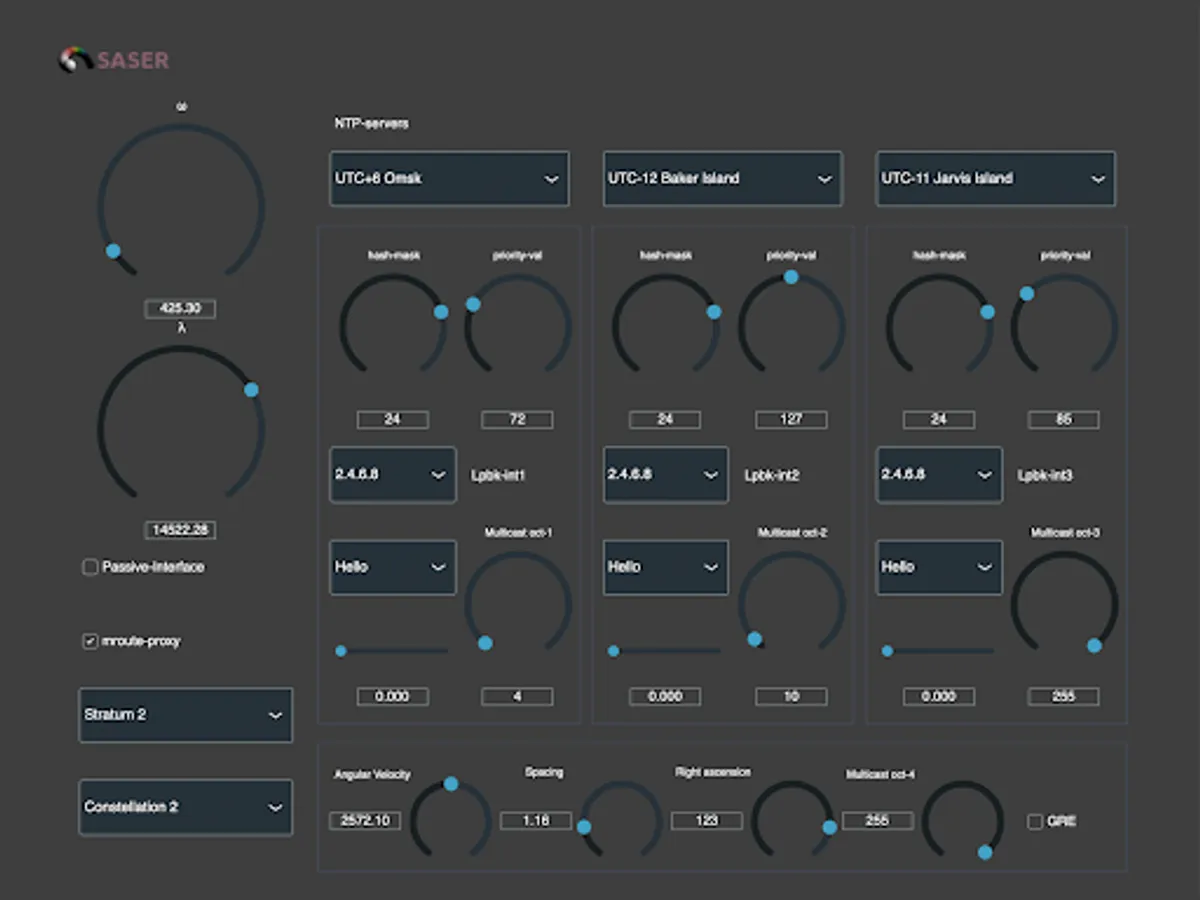Click the ω value field 425.30
The image size is (1200, 900).
tap(180, 309)
